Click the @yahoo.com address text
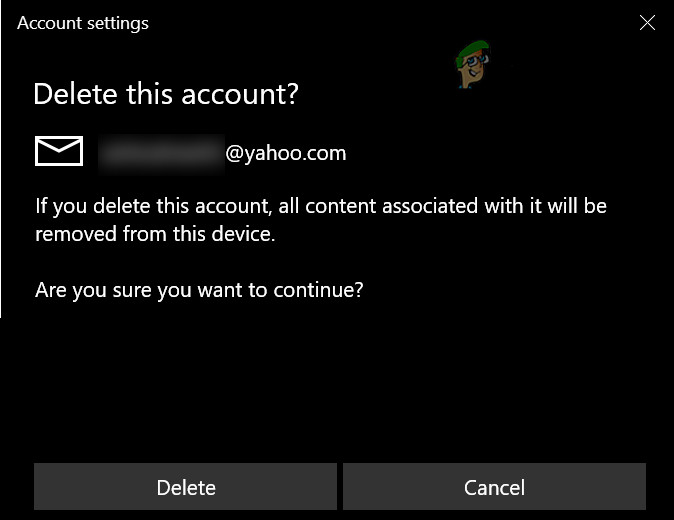This screenshot has height=520, width=674. tap(286, 153)
